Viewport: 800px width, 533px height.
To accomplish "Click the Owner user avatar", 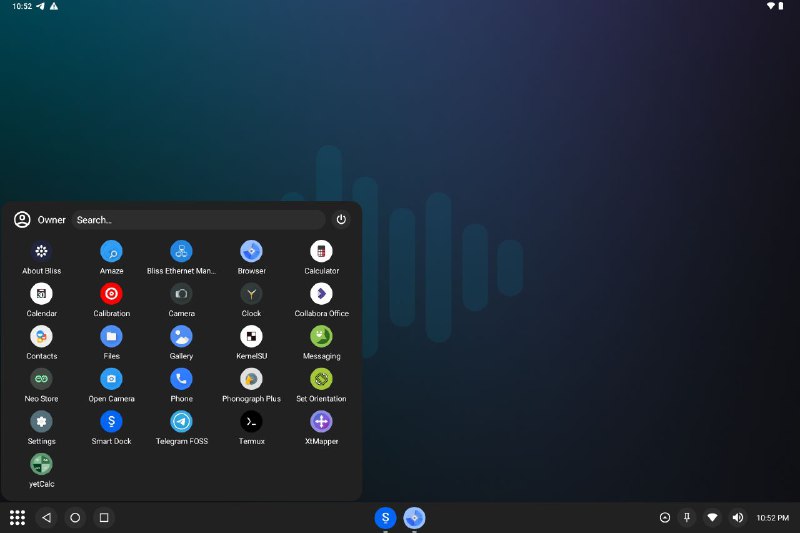I will 22,220.
